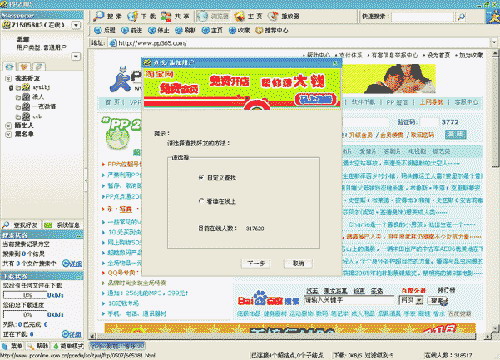Click the quick search magnifier icon
This screenshot has height=360, width=500.
point(461,16)
